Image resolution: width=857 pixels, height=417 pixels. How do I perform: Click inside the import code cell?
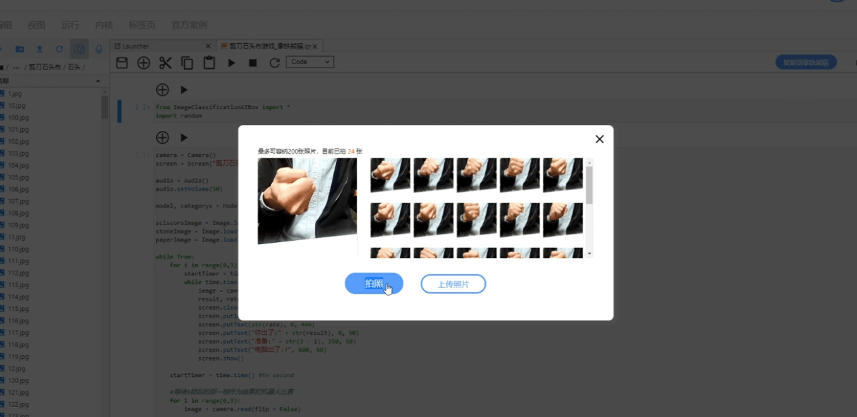click(x=503, y=111)
